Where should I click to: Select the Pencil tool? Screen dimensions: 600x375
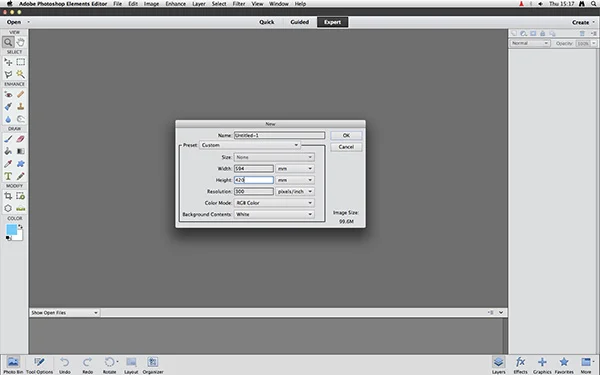pyautogui.click(x=21, y=176)
